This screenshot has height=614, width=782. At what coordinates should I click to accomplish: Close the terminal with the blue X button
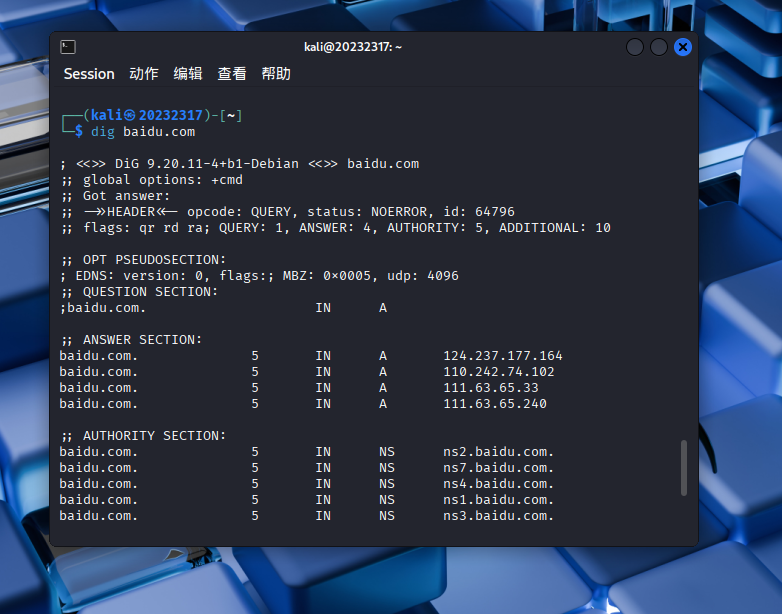click(683, 47)
